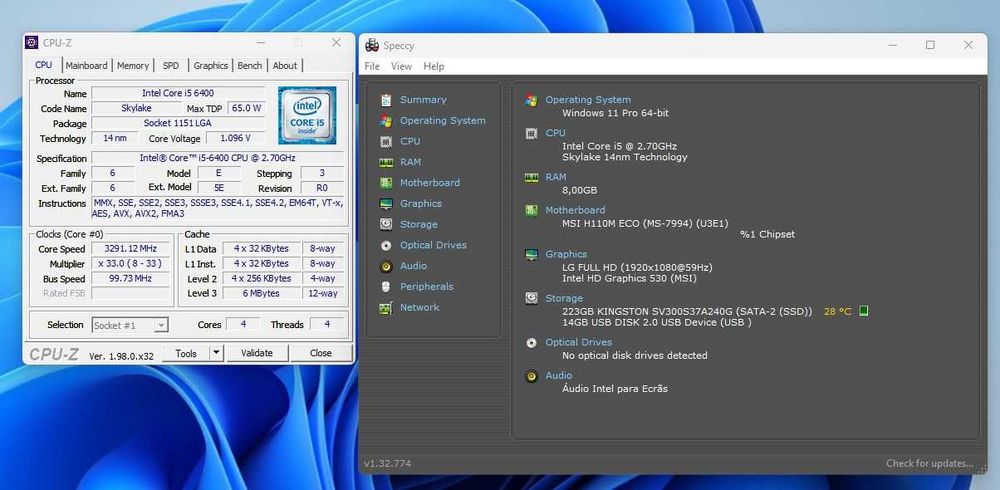The width and height of the screenshot is (1000, 490).
Task: Click the Optical Drives disc icon in sidebar
Action: 386,245
